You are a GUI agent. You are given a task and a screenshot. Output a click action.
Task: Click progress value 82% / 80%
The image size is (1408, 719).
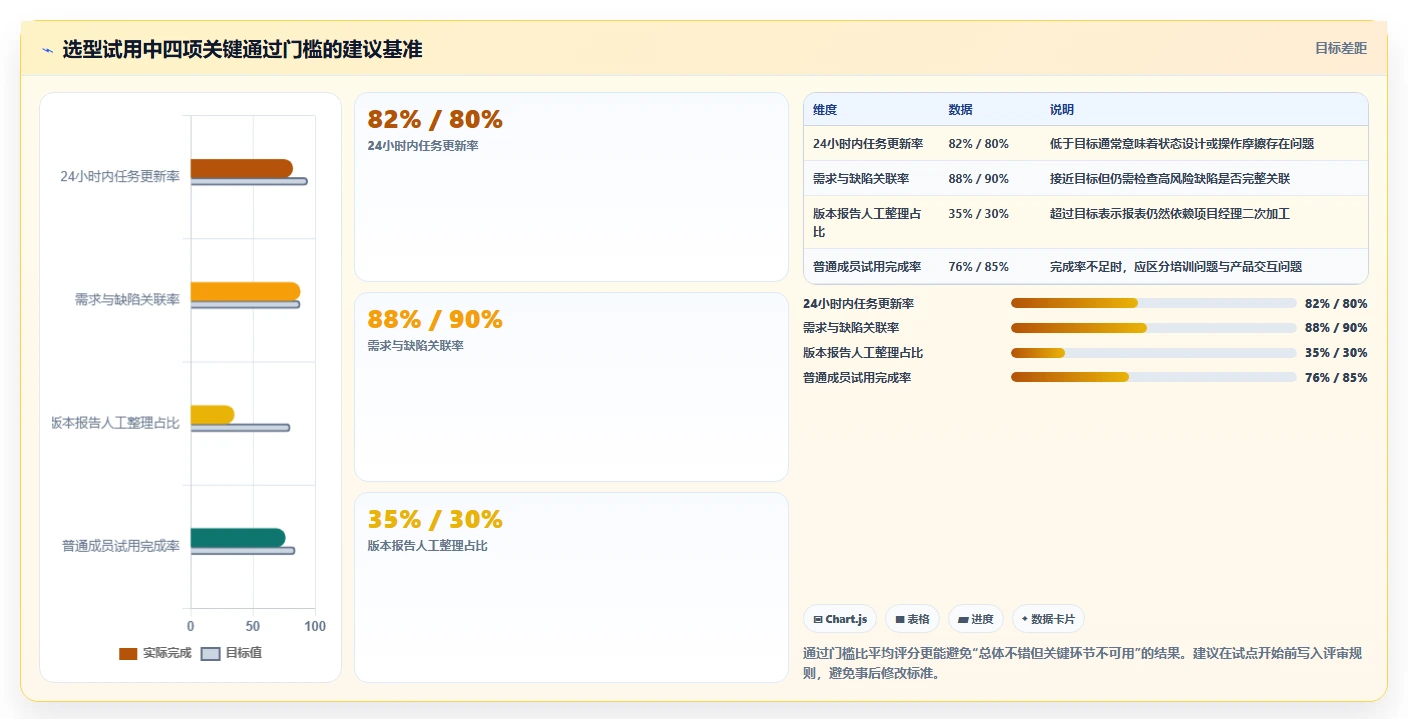pos(1336,303)
